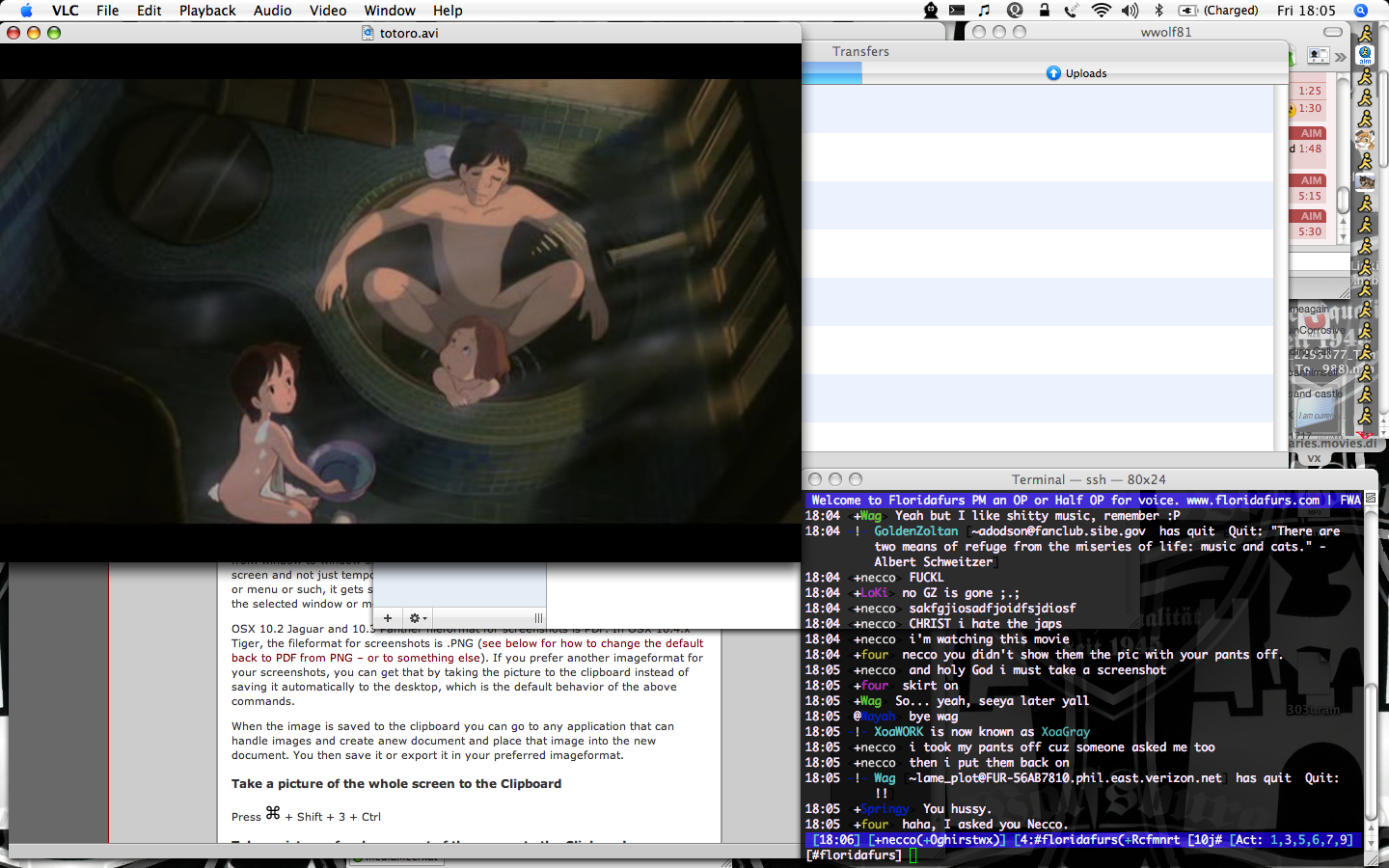Click the (Charged) battery label
Image resolution: width=1389 pixels, height=868 pixels.
pyautogui.click(x=1231, y=11)
